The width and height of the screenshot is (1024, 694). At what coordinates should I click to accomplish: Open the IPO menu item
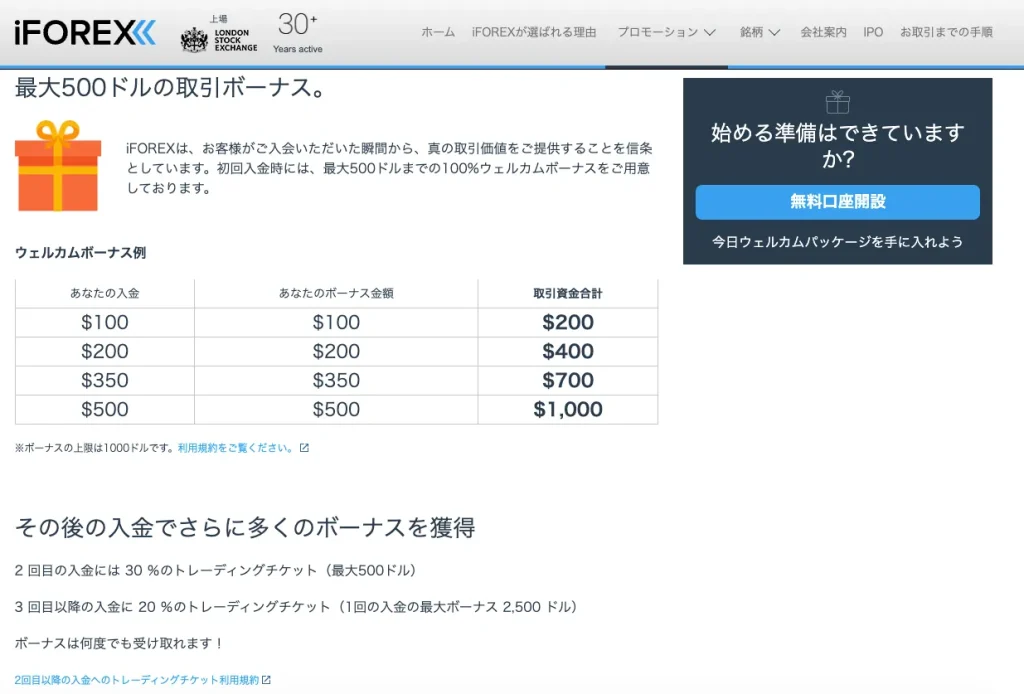click(873, 32)
